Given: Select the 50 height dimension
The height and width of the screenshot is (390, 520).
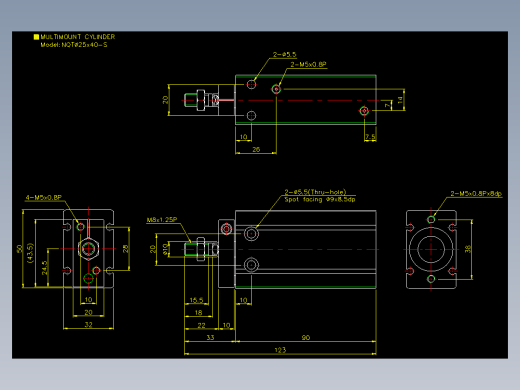Looking at the screenshot, I should pyautogui.click(x=19, y=249).
